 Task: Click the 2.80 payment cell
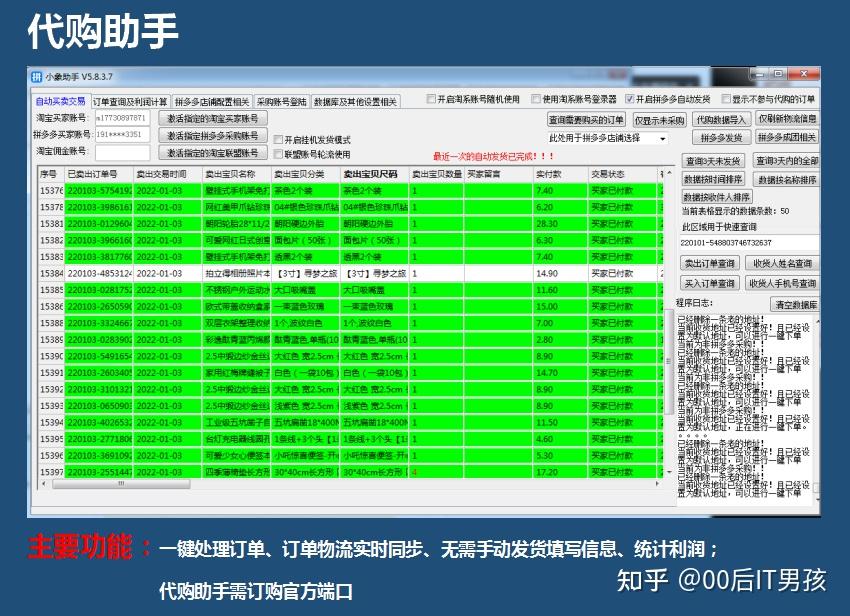(561, 339)
